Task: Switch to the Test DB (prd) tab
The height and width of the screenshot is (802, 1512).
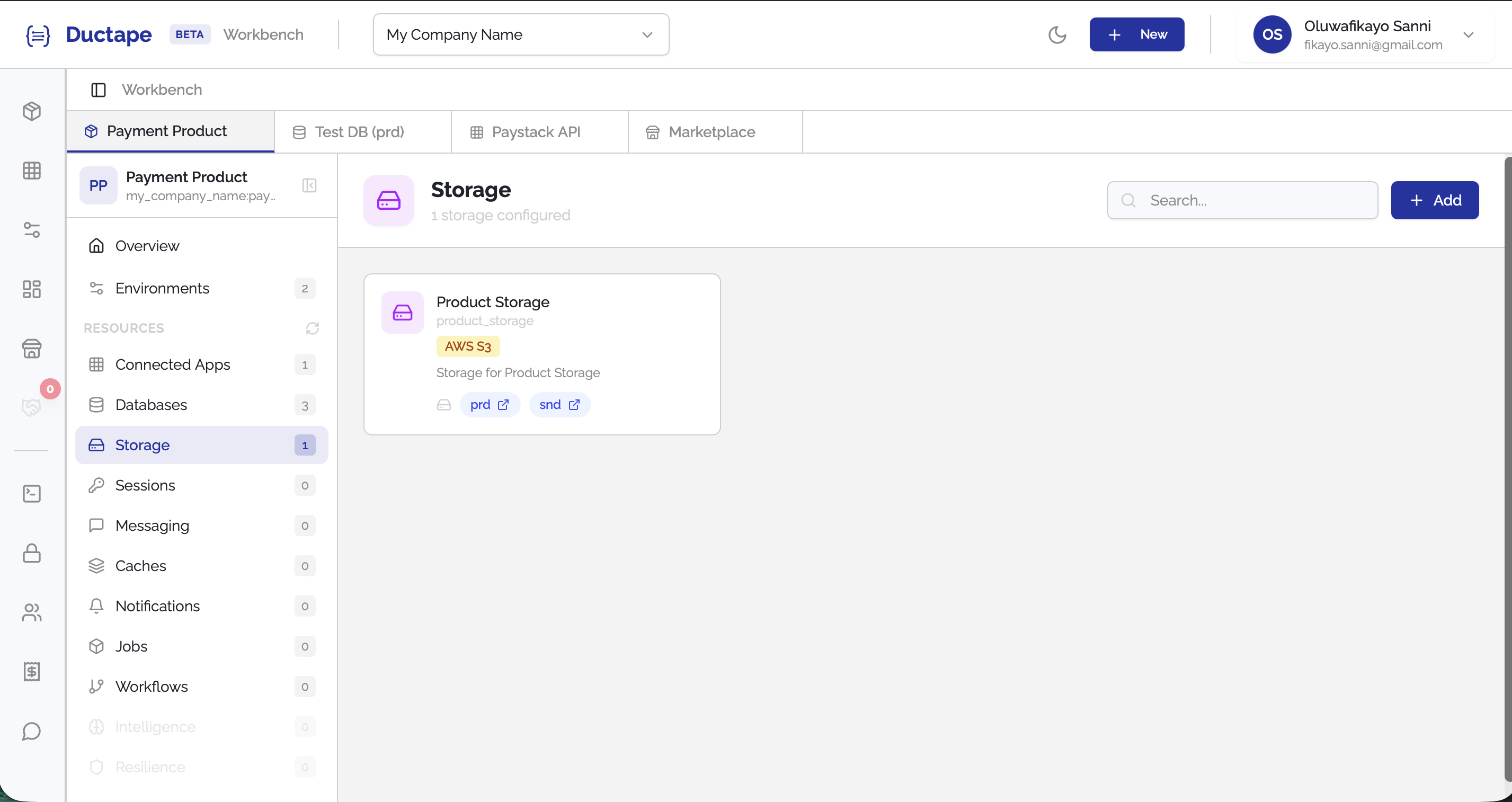Action: coord(359,131)
